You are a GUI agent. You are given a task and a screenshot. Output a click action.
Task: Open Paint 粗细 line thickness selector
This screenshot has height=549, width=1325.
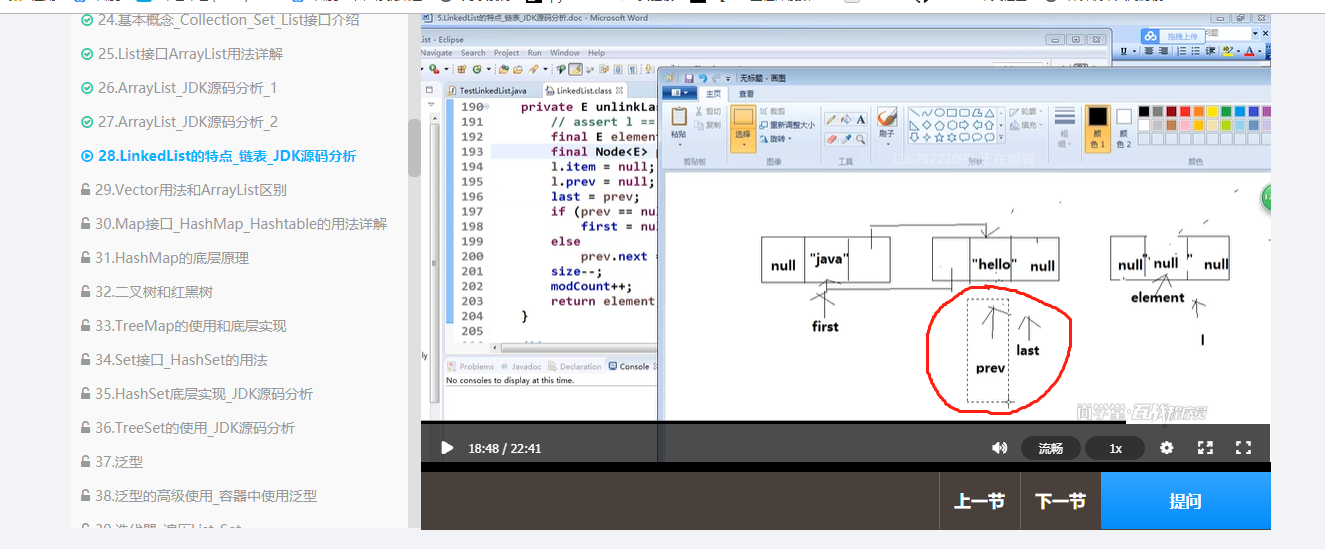click(x=1065, y=125)
